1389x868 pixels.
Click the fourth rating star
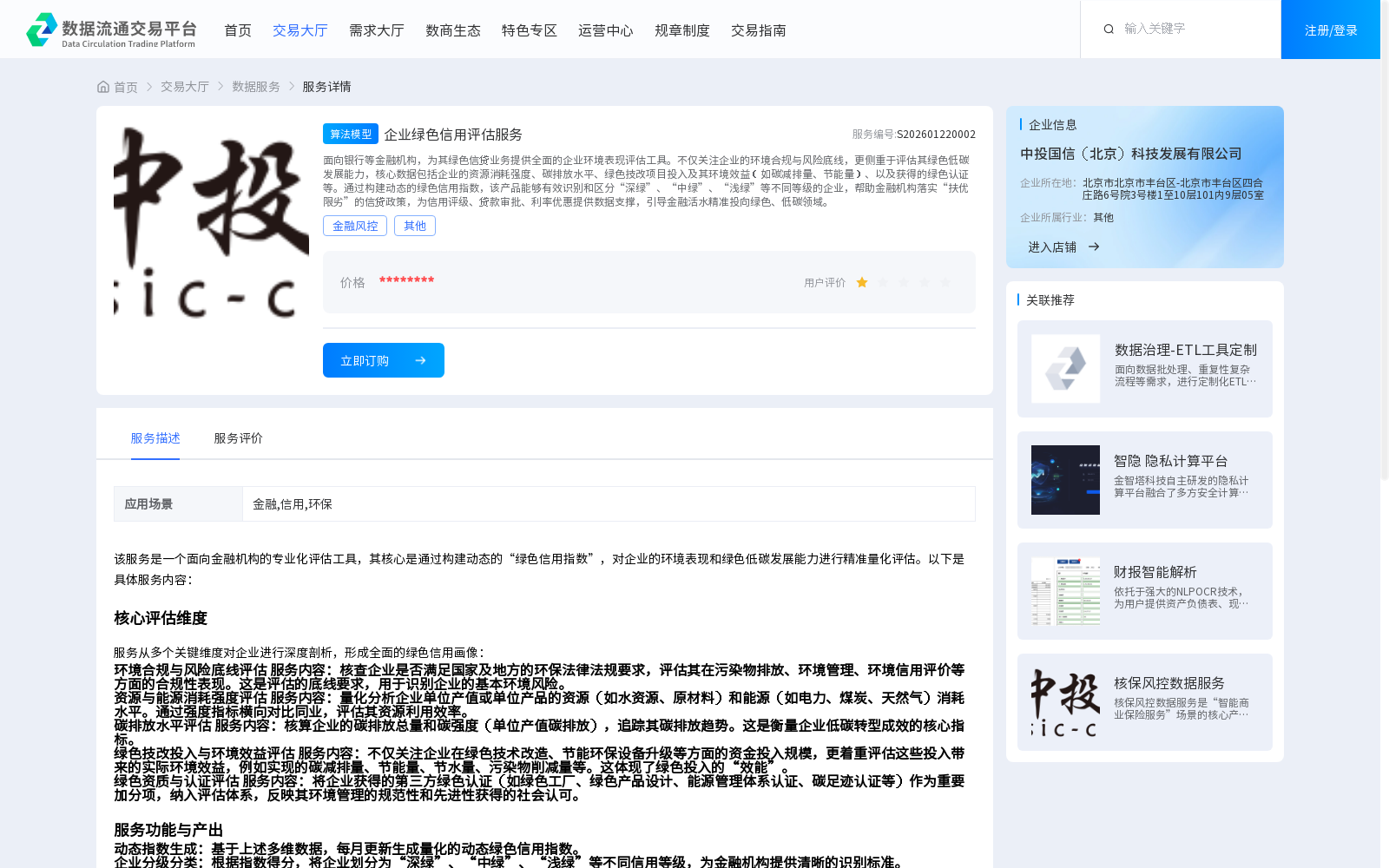tap(925, 282)
